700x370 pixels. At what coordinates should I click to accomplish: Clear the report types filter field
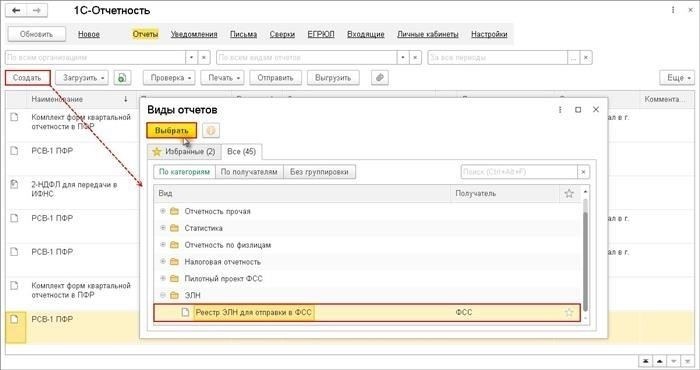pyautogui.click(x=416, y=58)
